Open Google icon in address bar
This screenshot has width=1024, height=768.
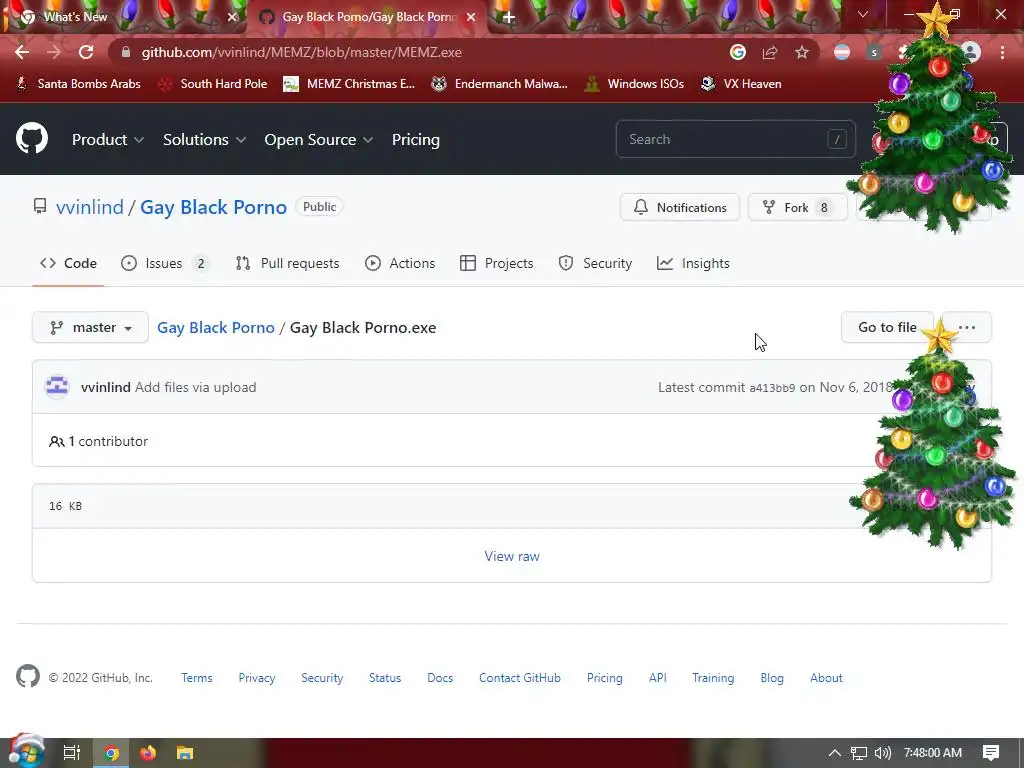pos(738,52)
